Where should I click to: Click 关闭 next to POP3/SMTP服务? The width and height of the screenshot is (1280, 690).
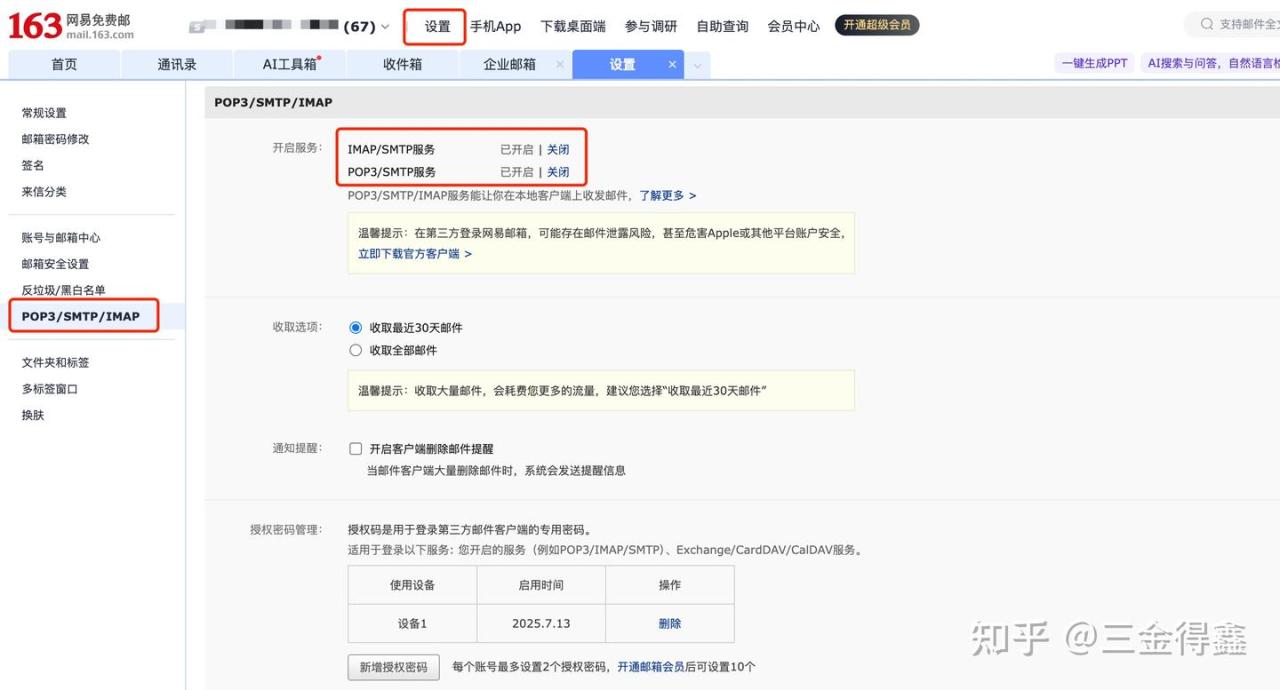[558, 172]
